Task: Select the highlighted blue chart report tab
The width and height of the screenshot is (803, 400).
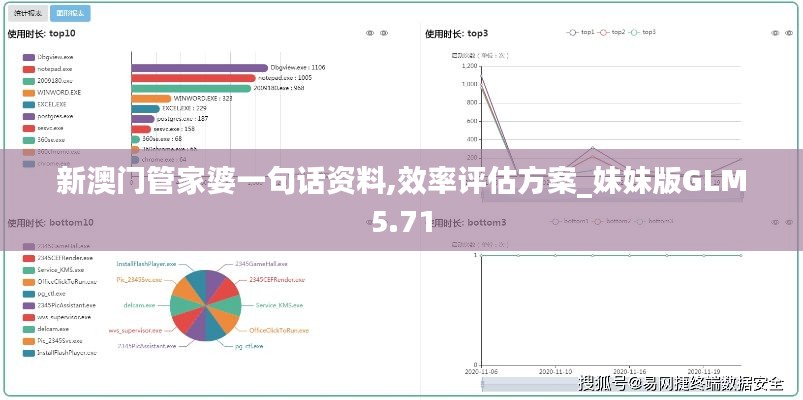Action: pyautogui.click(x=70, y=13)
